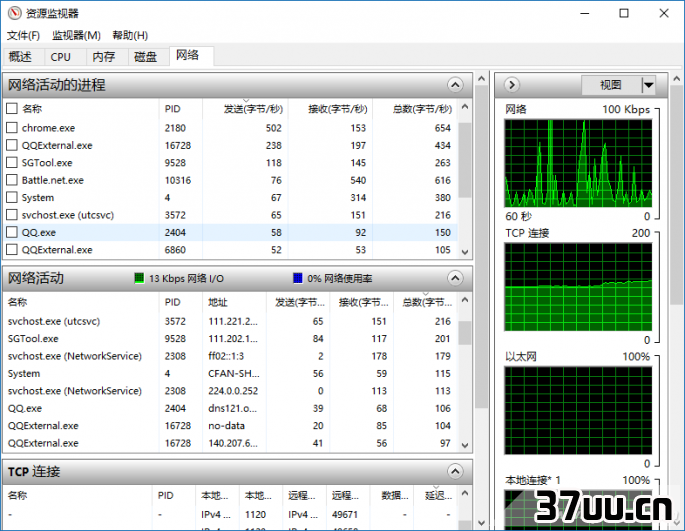Select chrome.exe process name text
The height and width of the screenshot is (531, 685).
[48, 128]
